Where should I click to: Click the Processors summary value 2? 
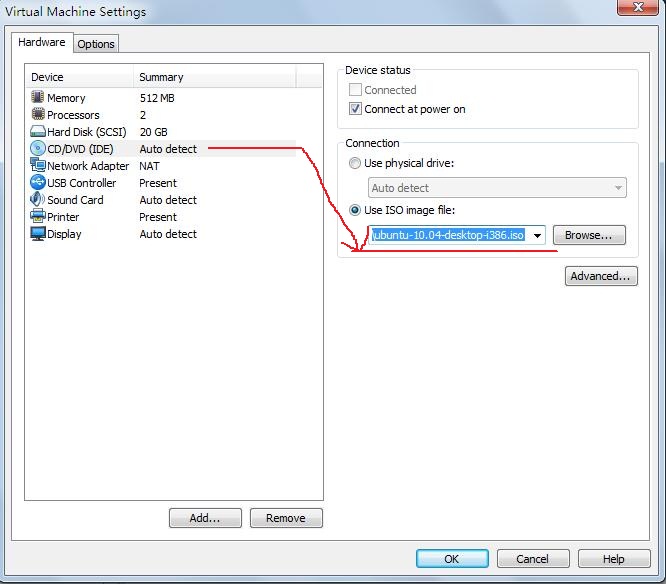pos(143,115)
